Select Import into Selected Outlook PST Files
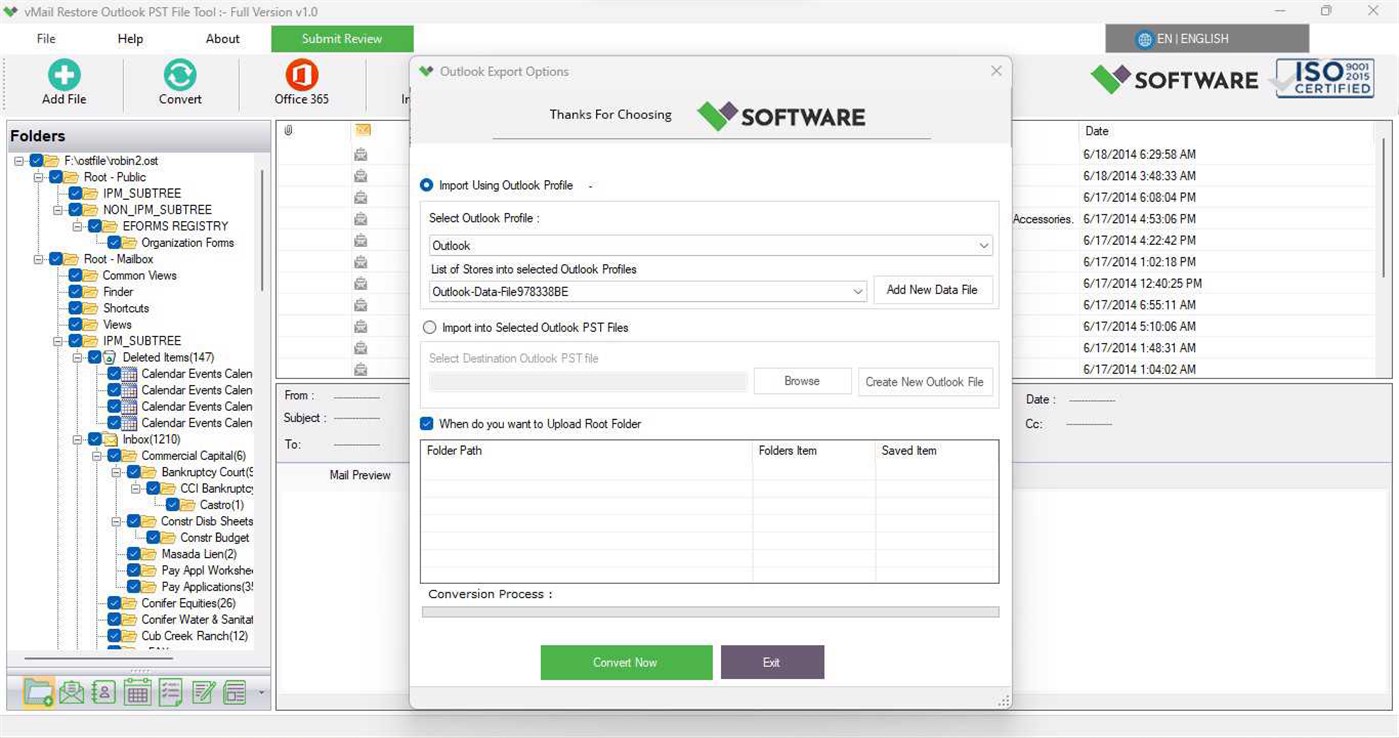The image size is (1399, 738). click(x=430, y=327)
